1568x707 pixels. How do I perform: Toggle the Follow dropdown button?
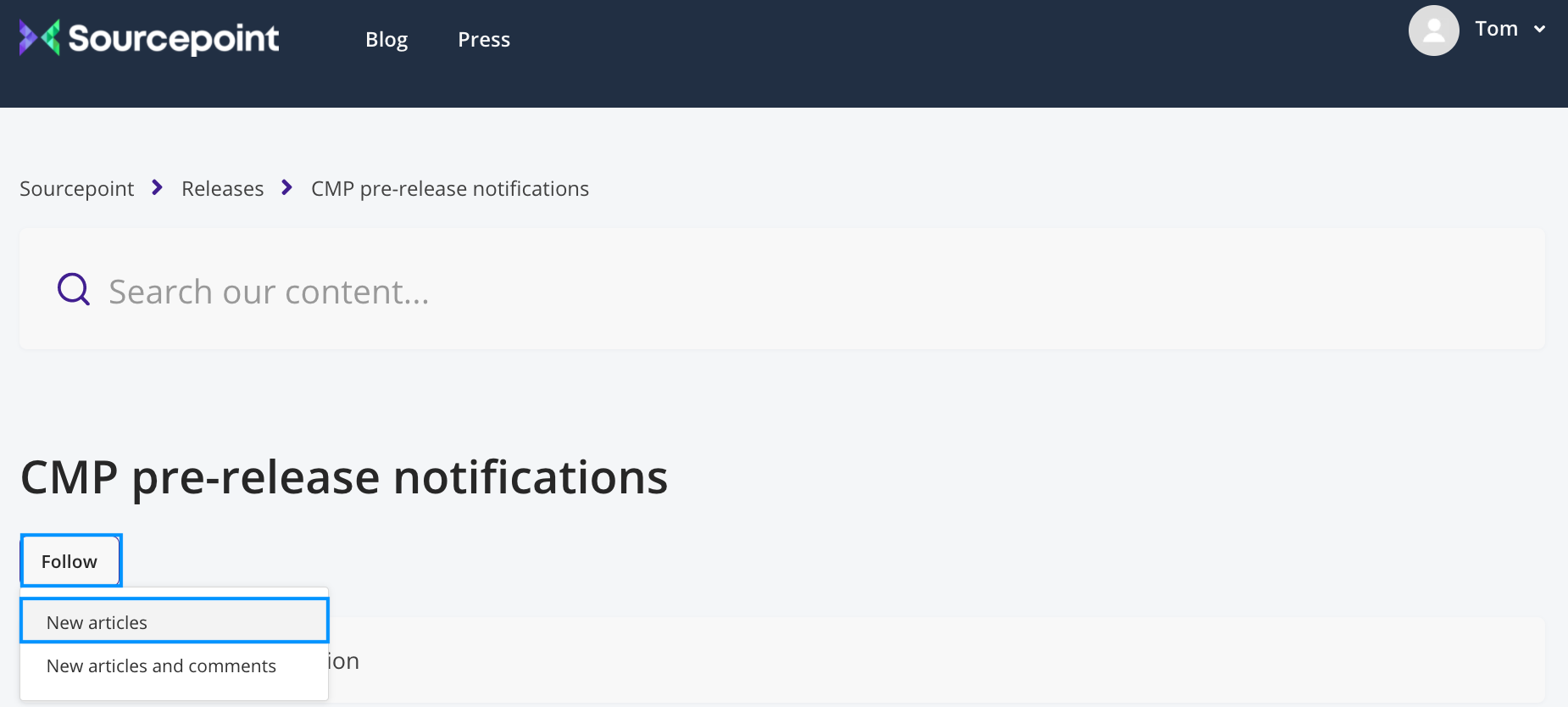(70, 561)
